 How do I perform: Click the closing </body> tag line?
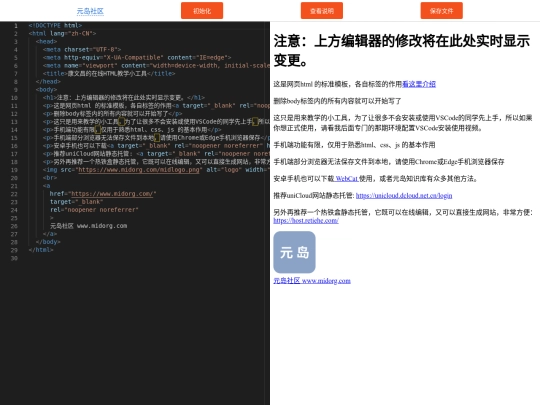[48, 242]
